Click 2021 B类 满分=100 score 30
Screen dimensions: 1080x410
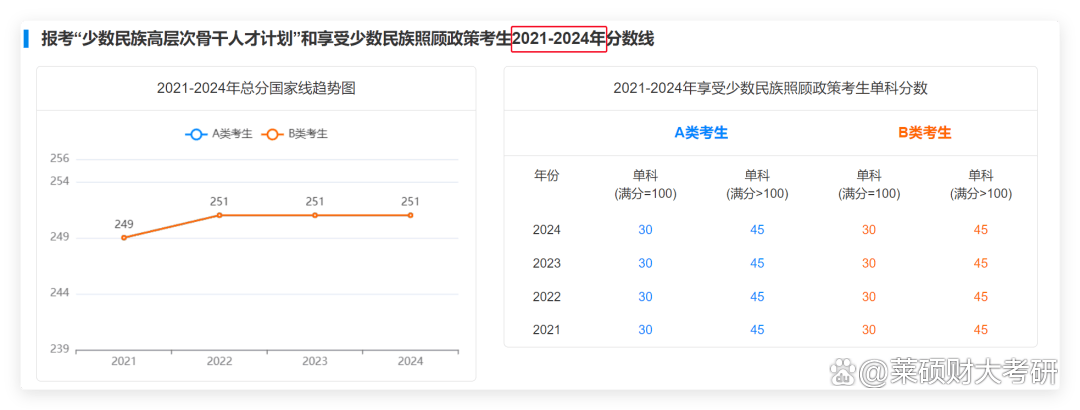point(869,330)
